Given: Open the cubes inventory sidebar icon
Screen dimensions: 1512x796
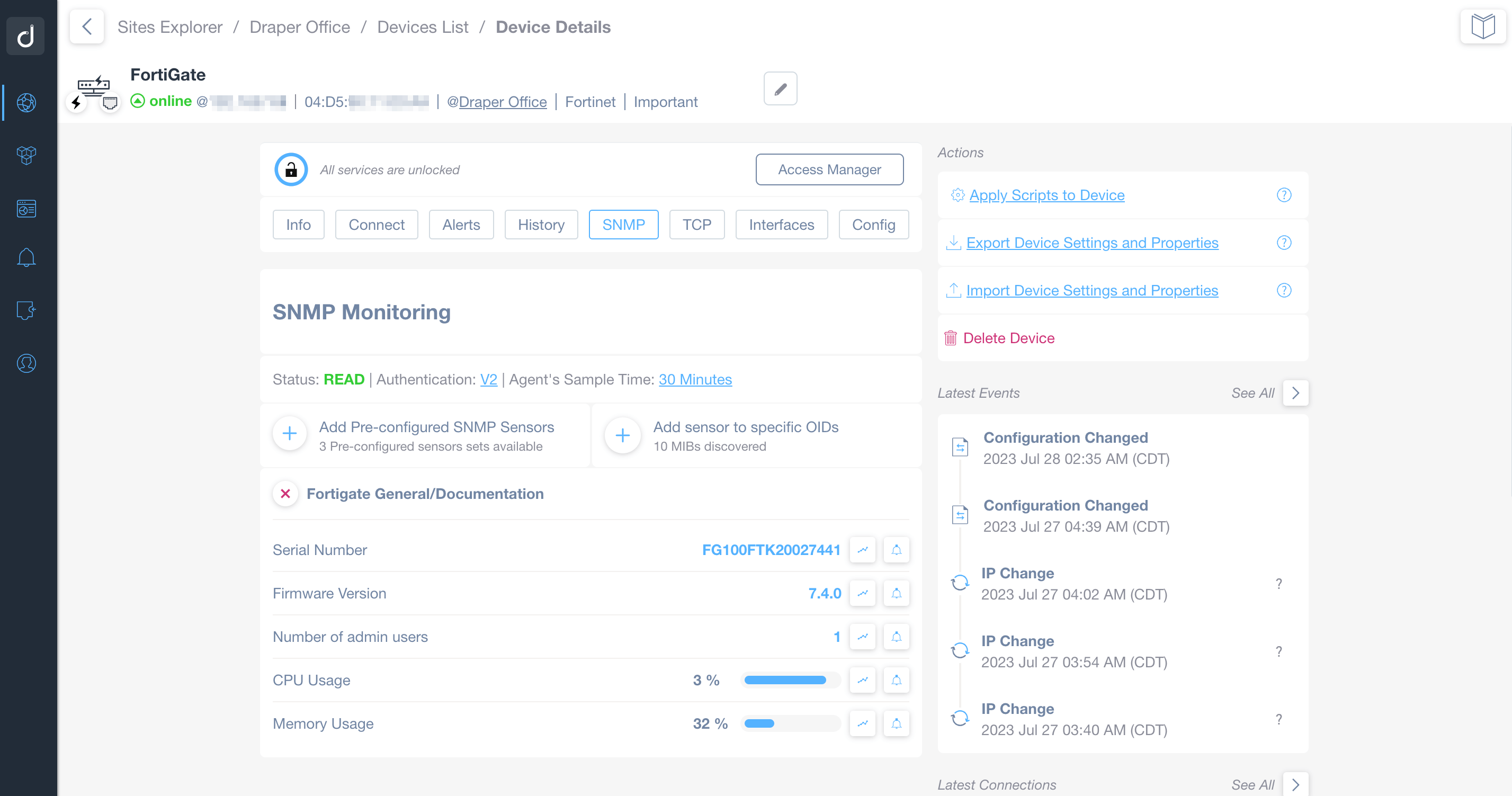Looking at the screenshot, I should tap(26, 156).
